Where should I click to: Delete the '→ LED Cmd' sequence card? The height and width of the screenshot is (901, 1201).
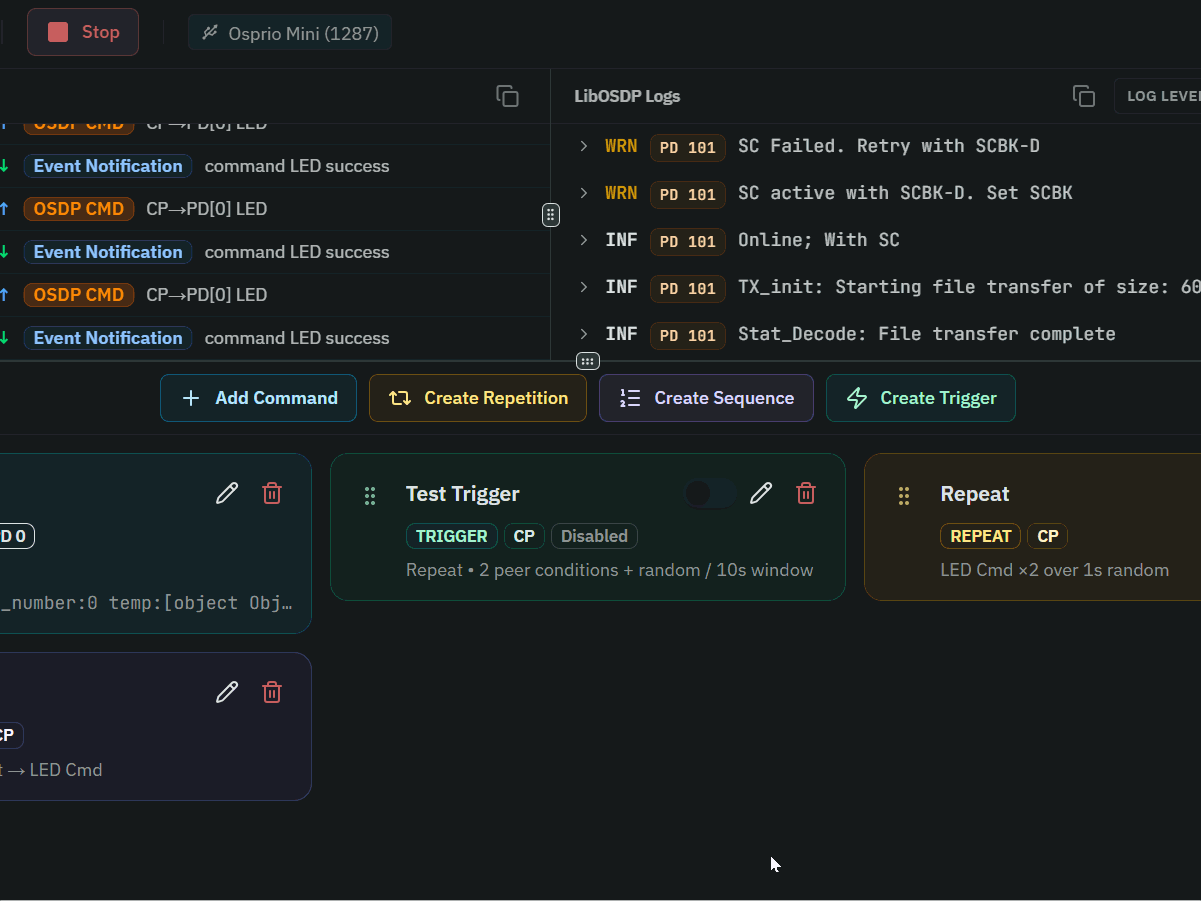[272, 692]
